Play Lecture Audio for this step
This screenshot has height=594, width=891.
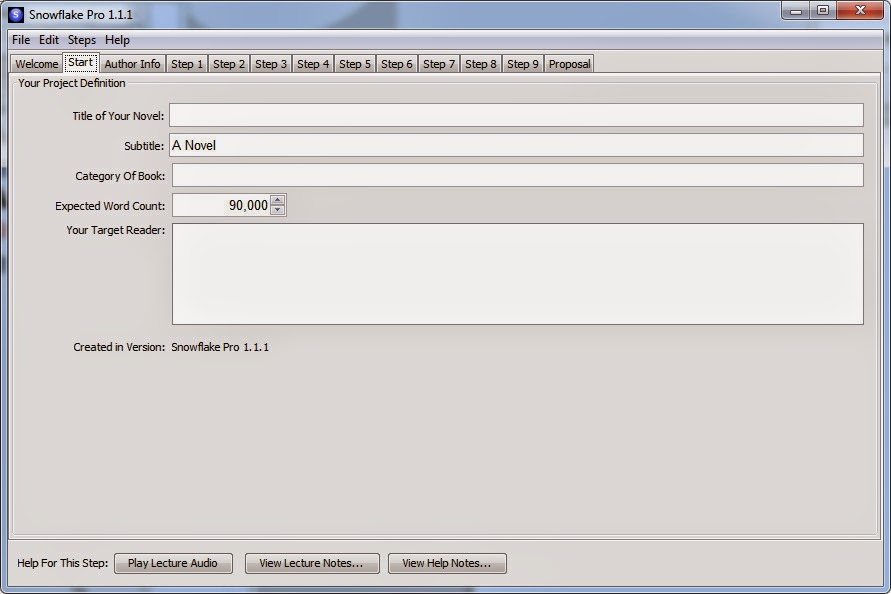click(x=173, y=563)
